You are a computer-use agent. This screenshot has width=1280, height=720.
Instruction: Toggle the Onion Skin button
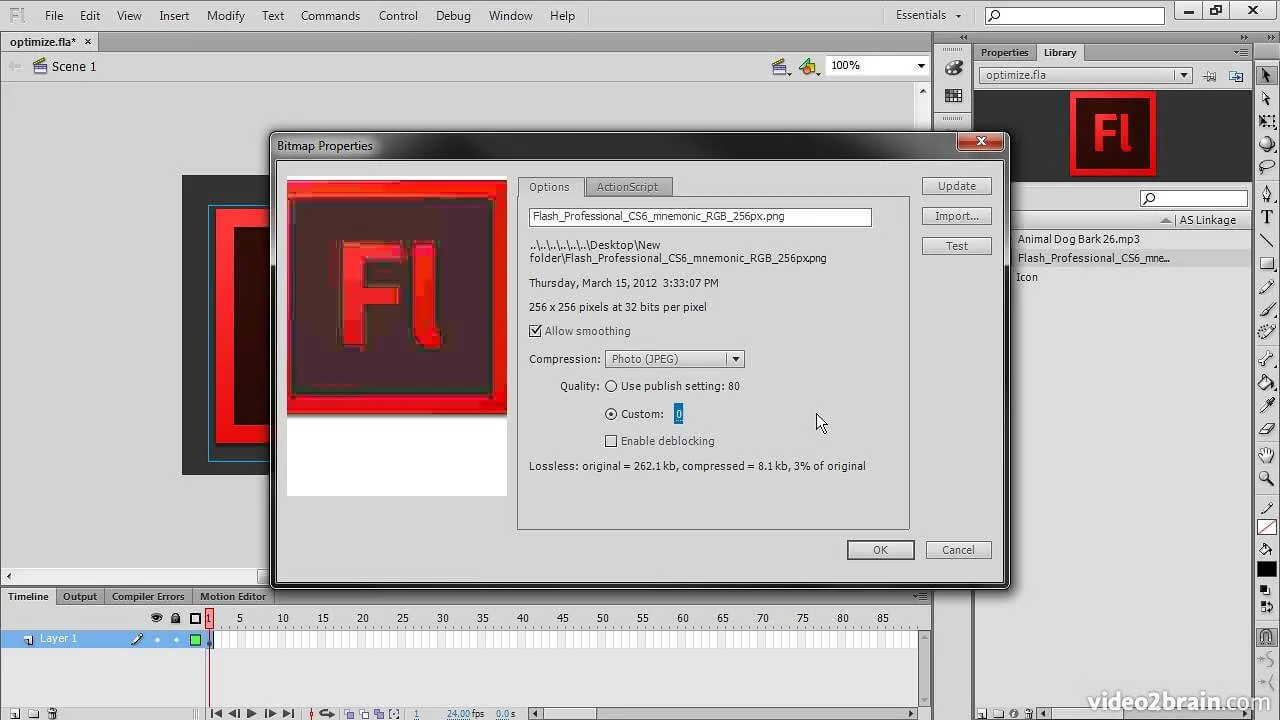pos(350,713)
